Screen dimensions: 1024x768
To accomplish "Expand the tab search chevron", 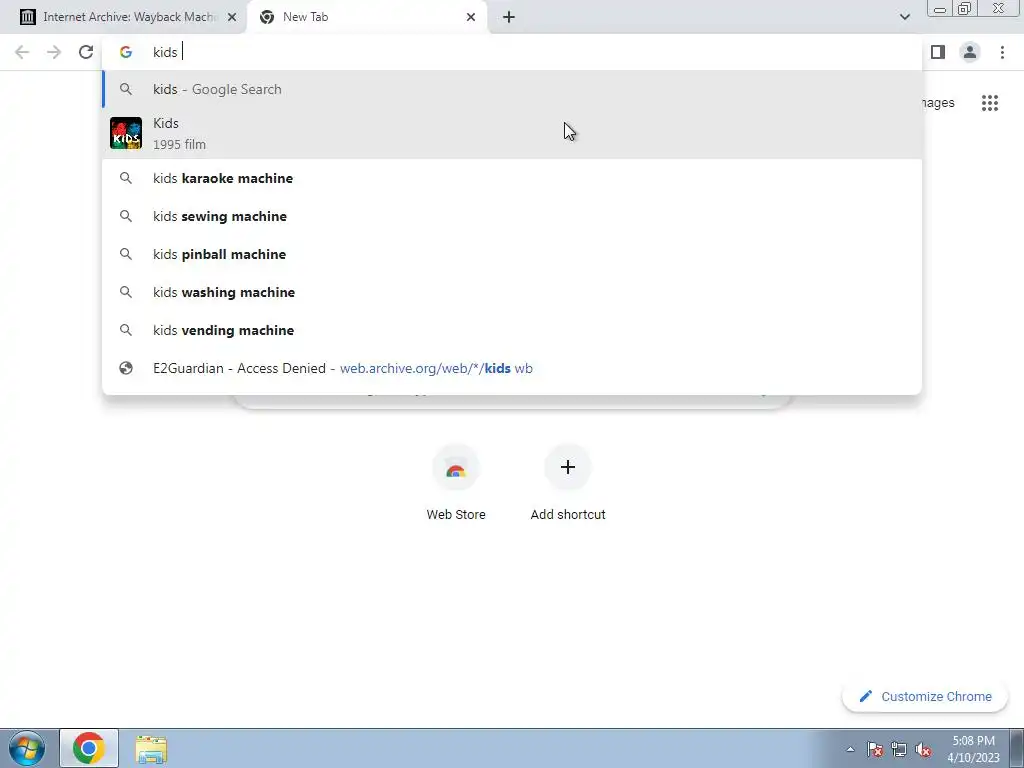I will [x=904, y=17].
